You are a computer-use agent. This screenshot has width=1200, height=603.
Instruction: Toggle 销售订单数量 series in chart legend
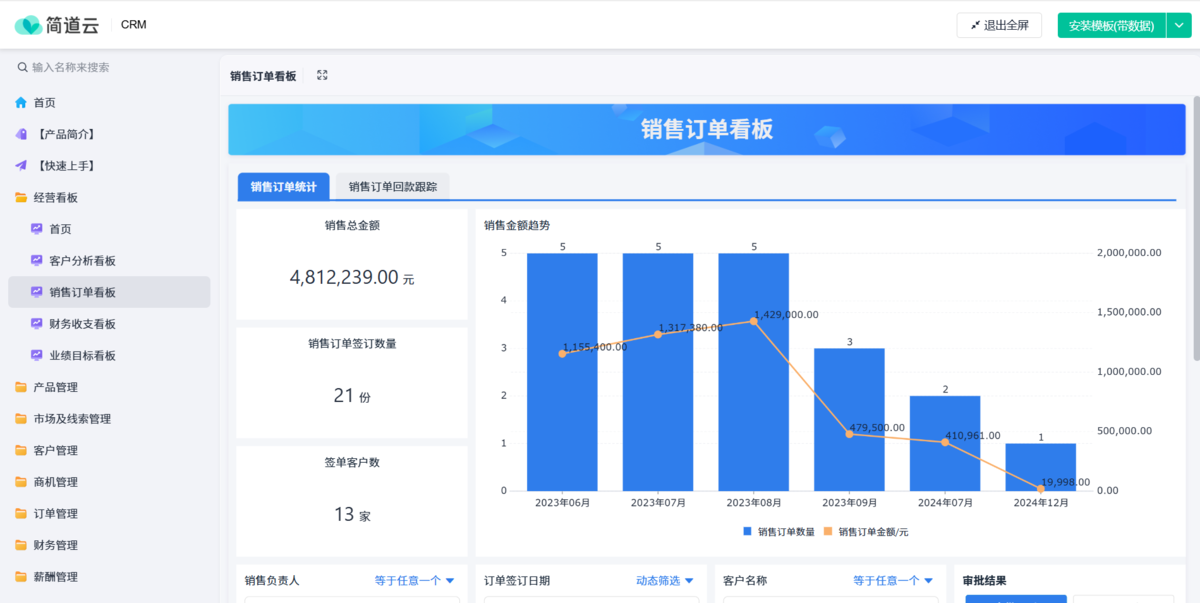pyautogui.click(x=779, y=532)
